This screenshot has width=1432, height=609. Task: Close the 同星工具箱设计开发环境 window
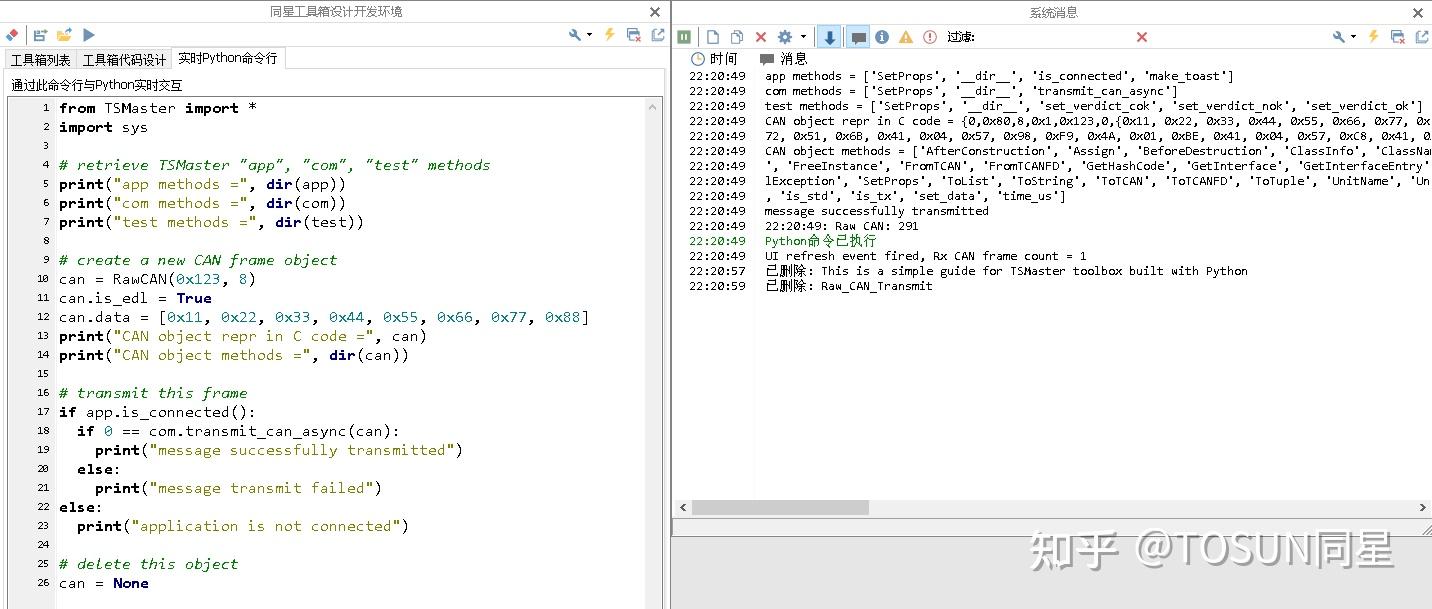click(x=655, y=12)
